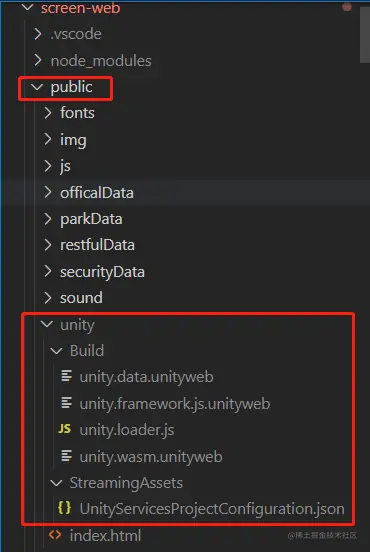Collapse the public folder chevron
The height and width of the screenshot is (552, 370).
coord(37,87)
